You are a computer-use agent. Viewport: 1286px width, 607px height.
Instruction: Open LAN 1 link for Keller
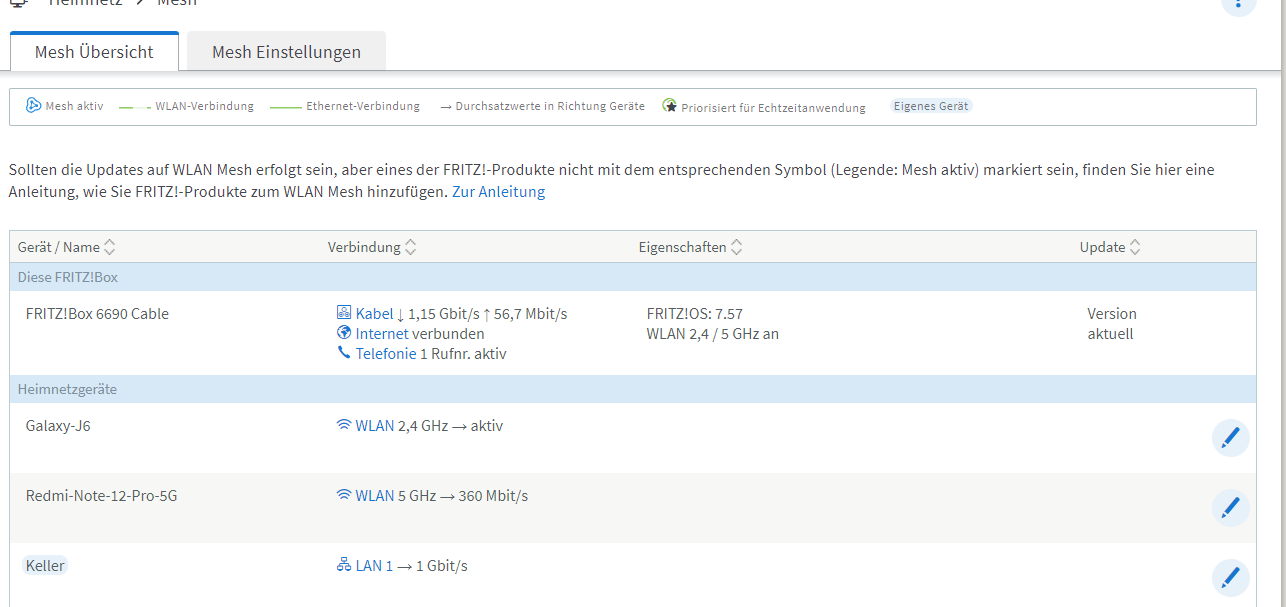click(374, 566)
